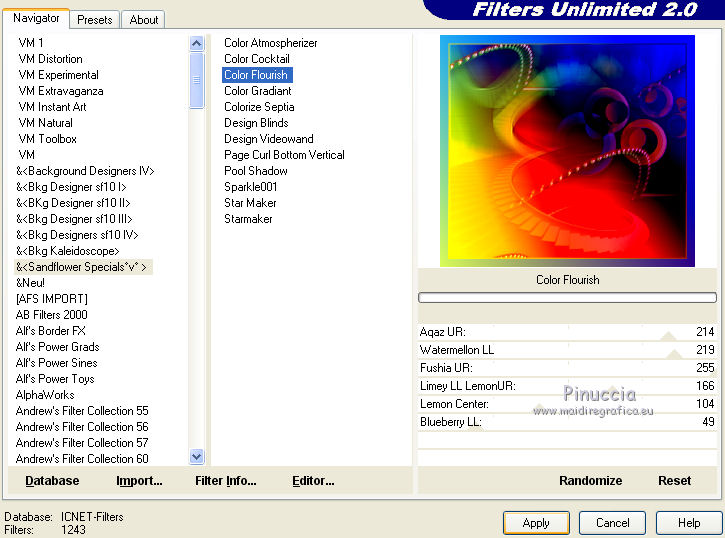This screenshot has height=538, width=725.
Task: Select the Pool Shadow filter
Action: 256,171
